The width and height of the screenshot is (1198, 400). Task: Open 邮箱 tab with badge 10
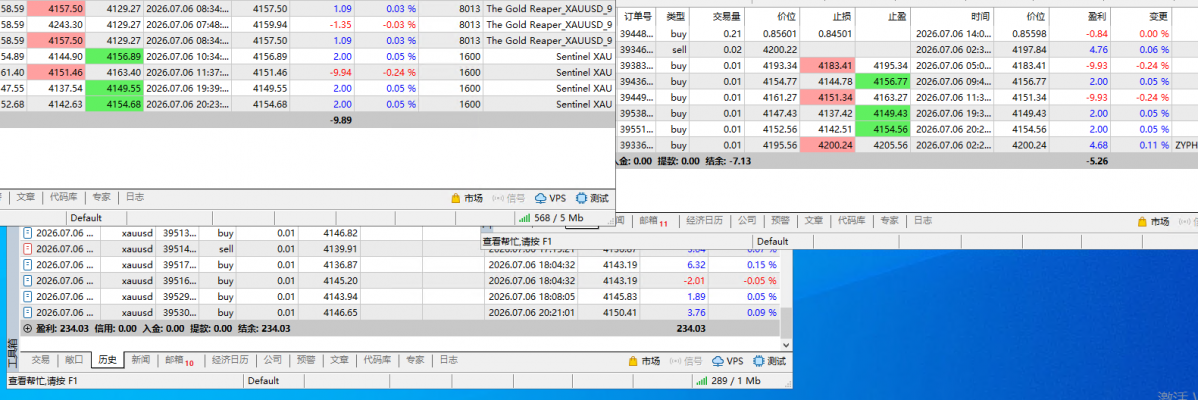point(179,360)
